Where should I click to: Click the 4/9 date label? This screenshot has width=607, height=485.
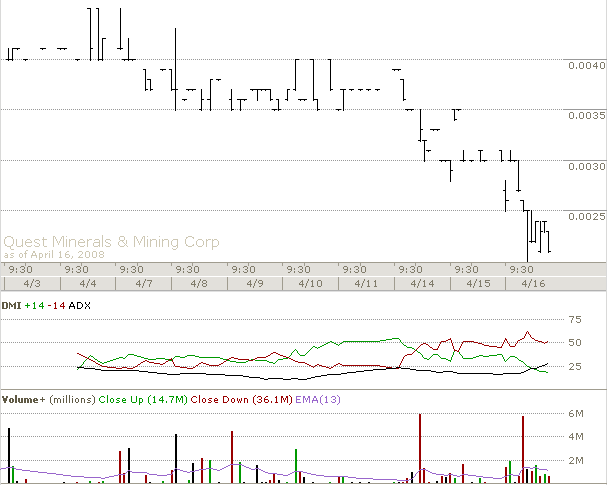(255, 284)
